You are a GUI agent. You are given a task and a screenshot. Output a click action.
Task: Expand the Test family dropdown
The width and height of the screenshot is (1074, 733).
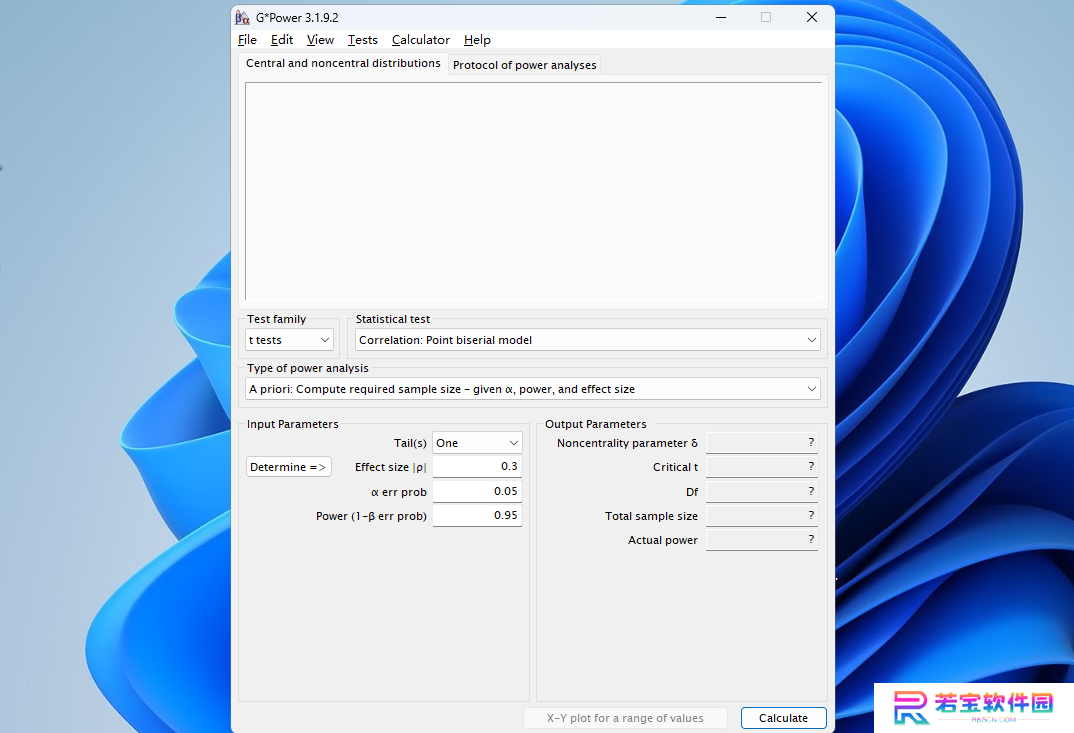[x=289, y=340]
